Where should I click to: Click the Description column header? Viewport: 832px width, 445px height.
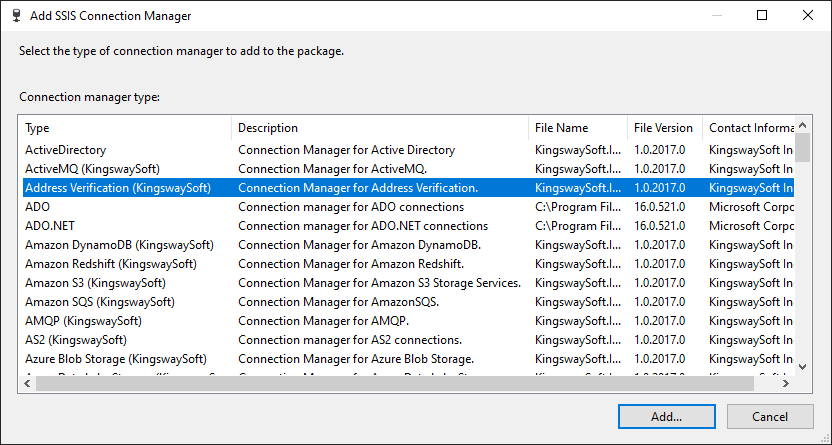[x=380, y=128]
